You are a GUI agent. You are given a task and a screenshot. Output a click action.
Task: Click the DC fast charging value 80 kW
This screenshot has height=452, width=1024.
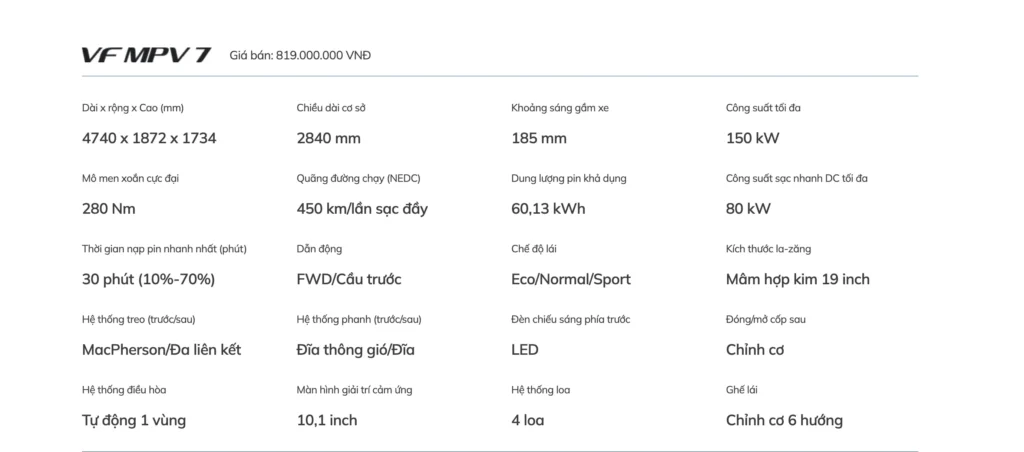748,209
